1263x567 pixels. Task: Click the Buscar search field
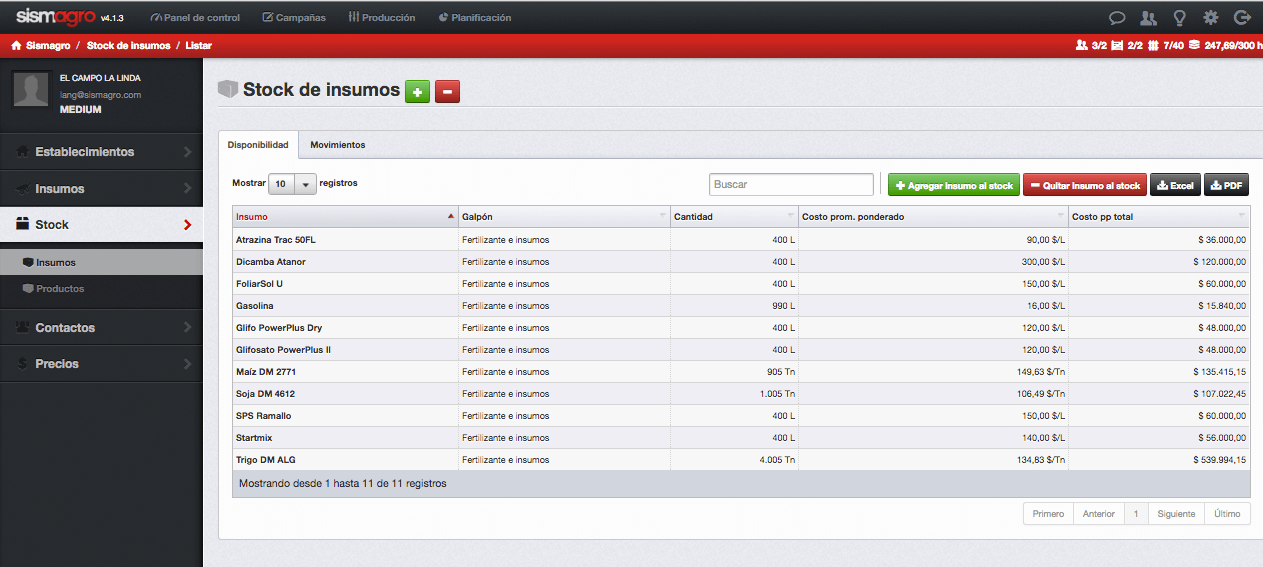click(x=791, y=185)
